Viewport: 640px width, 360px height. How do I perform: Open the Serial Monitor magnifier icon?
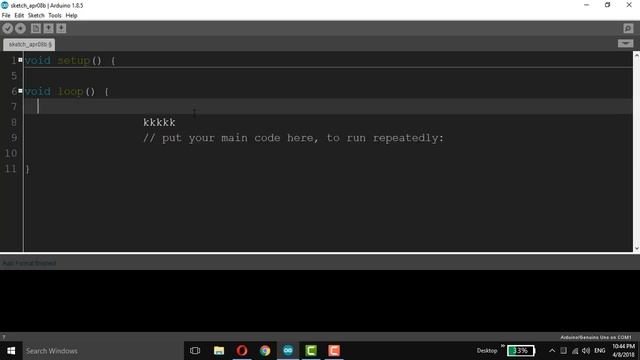point(628,28)
